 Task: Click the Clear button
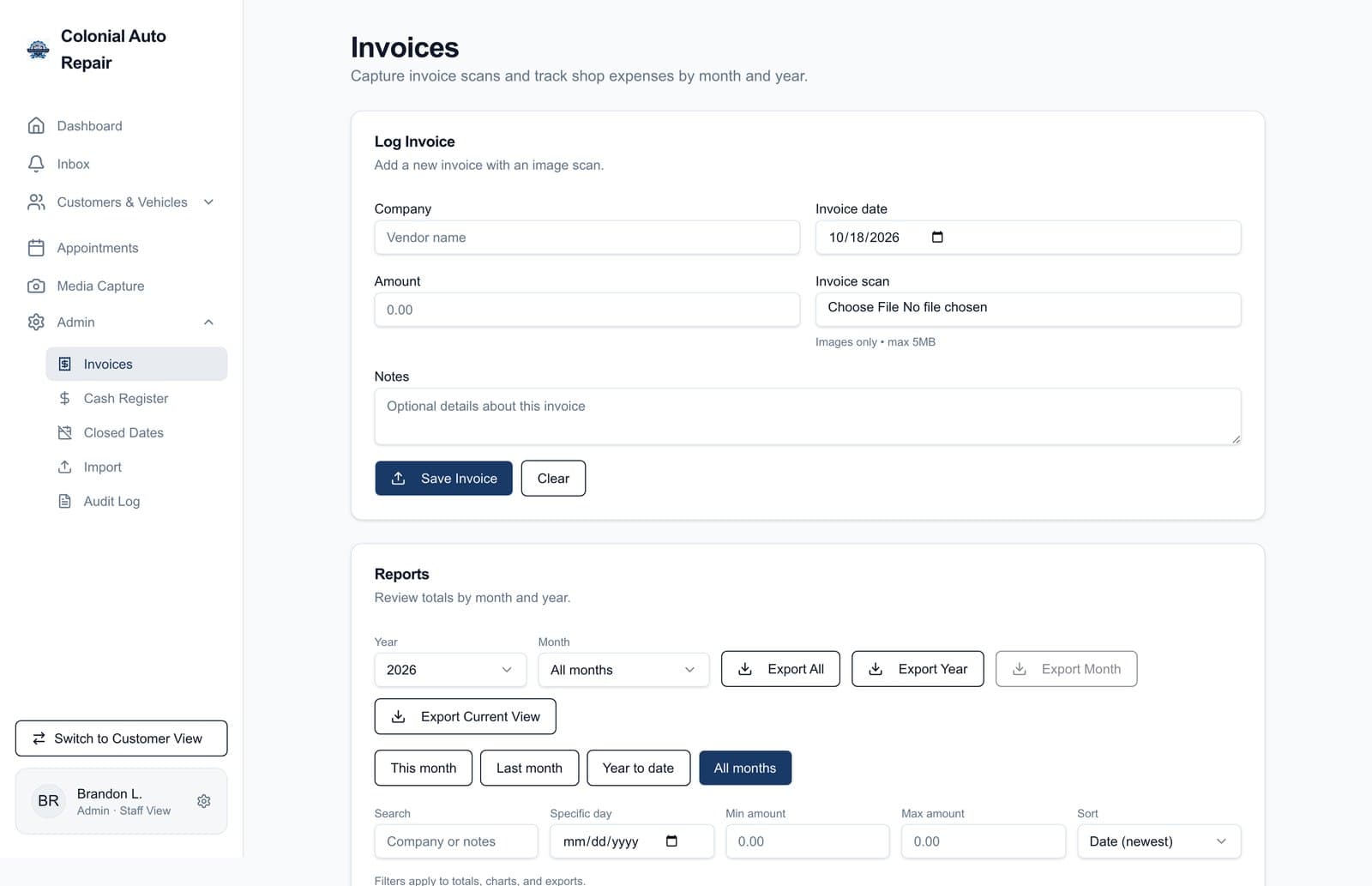(x=553, y=479)
